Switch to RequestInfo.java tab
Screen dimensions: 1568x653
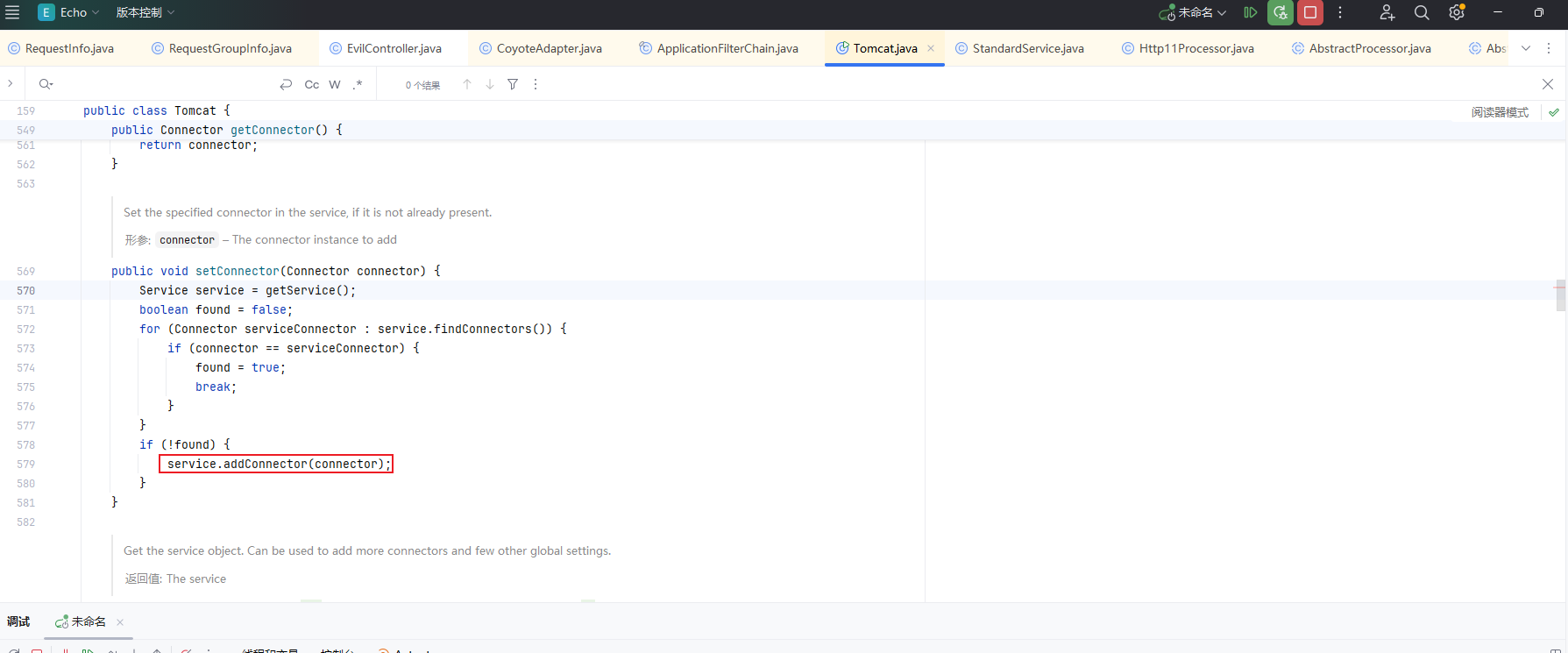(61, 48)
